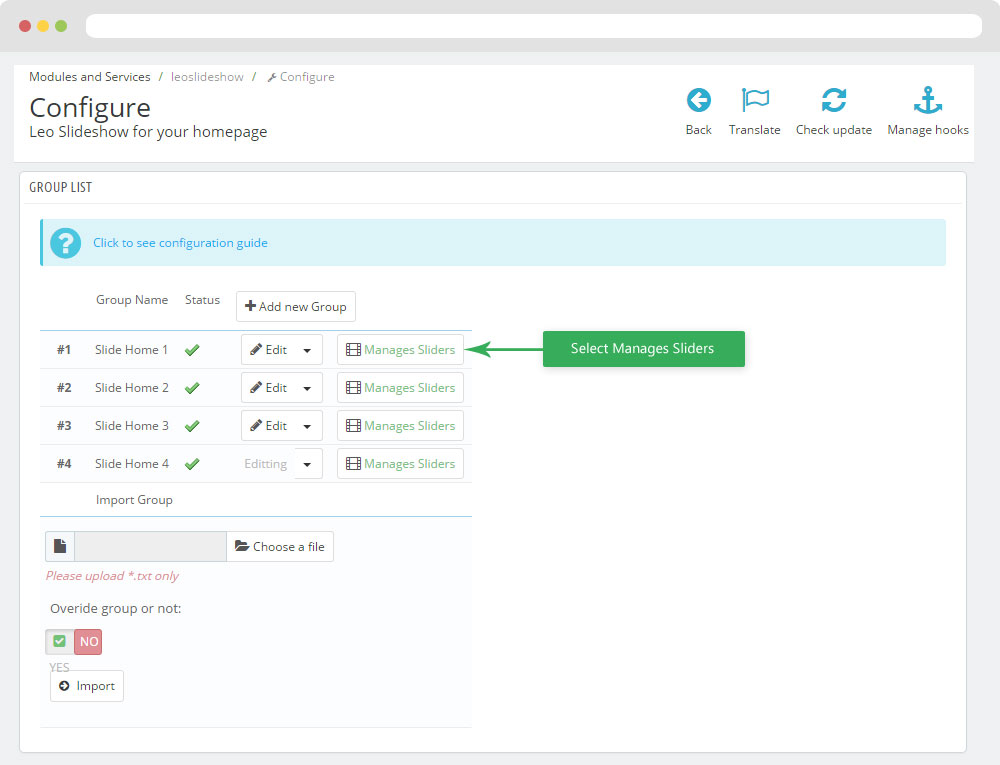Click the browser address bar

534,26
